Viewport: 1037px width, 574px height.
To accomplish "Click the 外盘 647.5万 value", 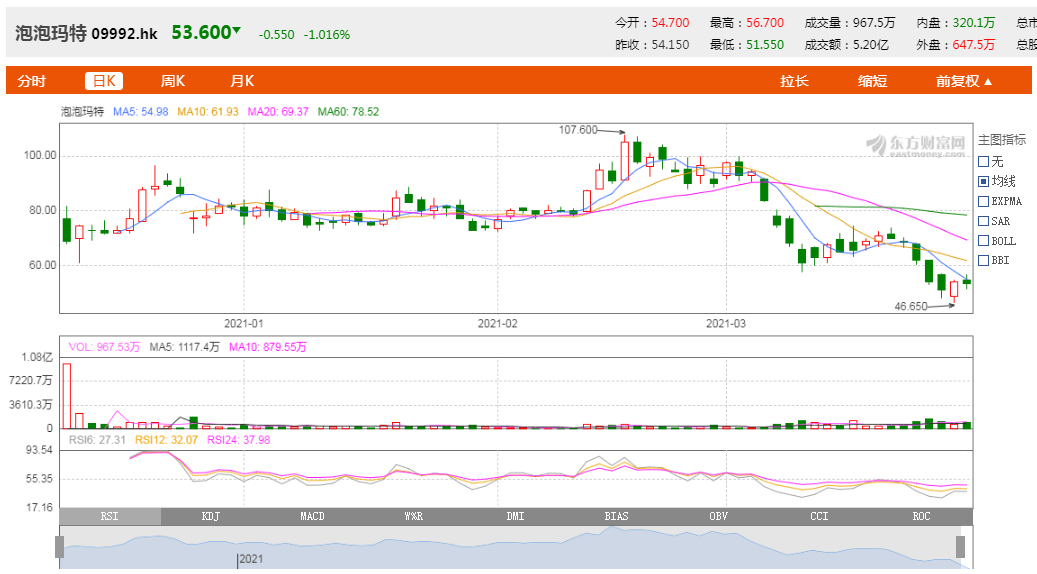I will coord(974,44).
